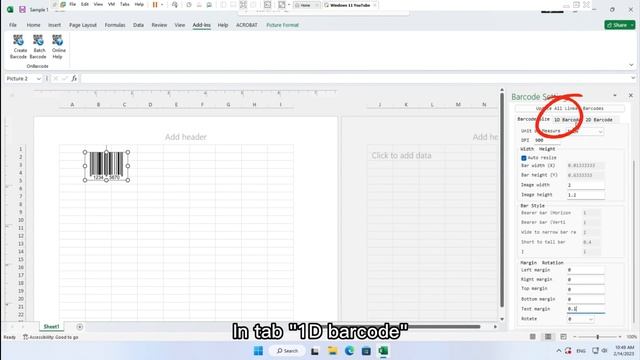The height and width of the screenshot is (360, 640).
Task: Switch to Page Break Preview icon
Action: click(563, 337)
